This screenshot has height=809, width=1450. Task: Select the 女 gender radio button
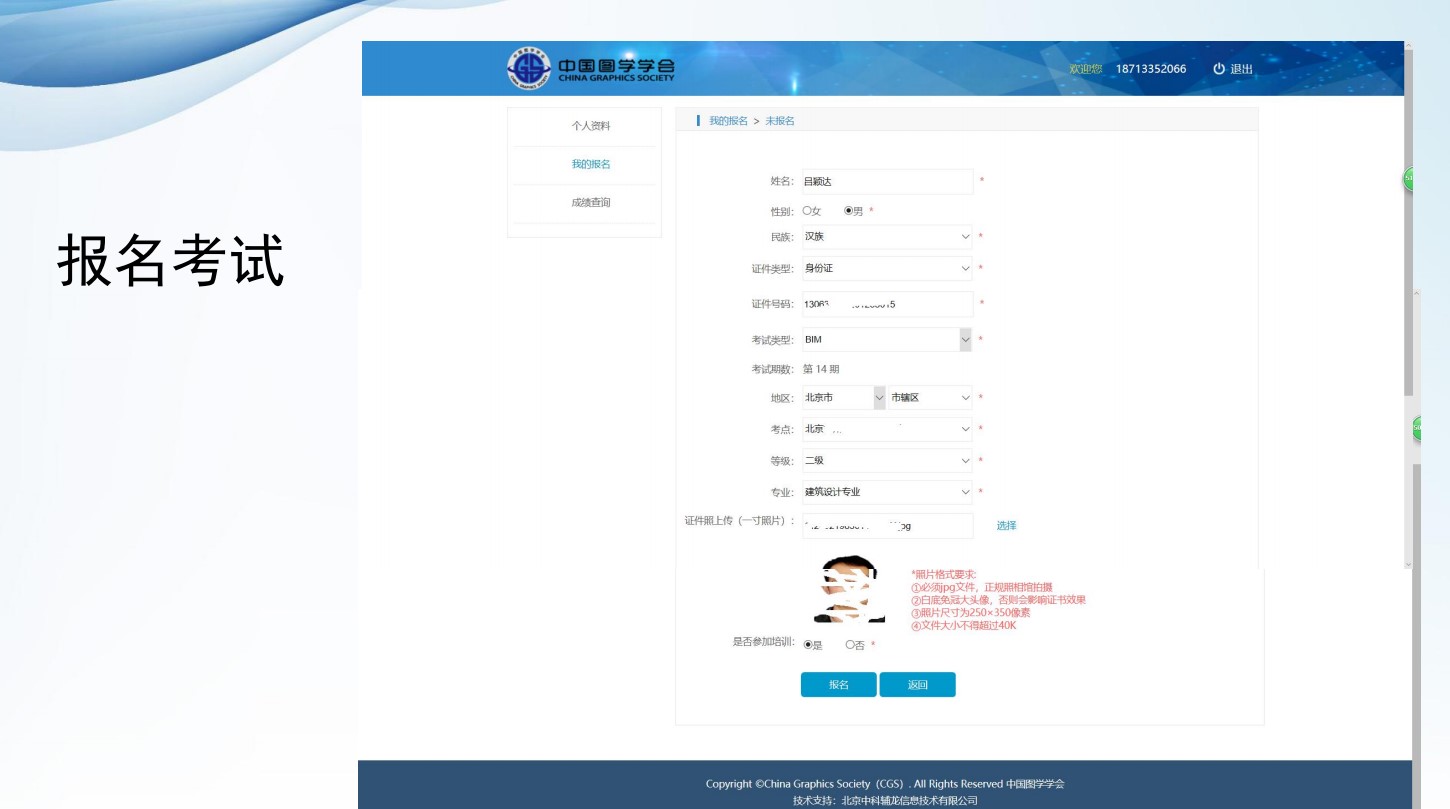[x=807, y=211]
